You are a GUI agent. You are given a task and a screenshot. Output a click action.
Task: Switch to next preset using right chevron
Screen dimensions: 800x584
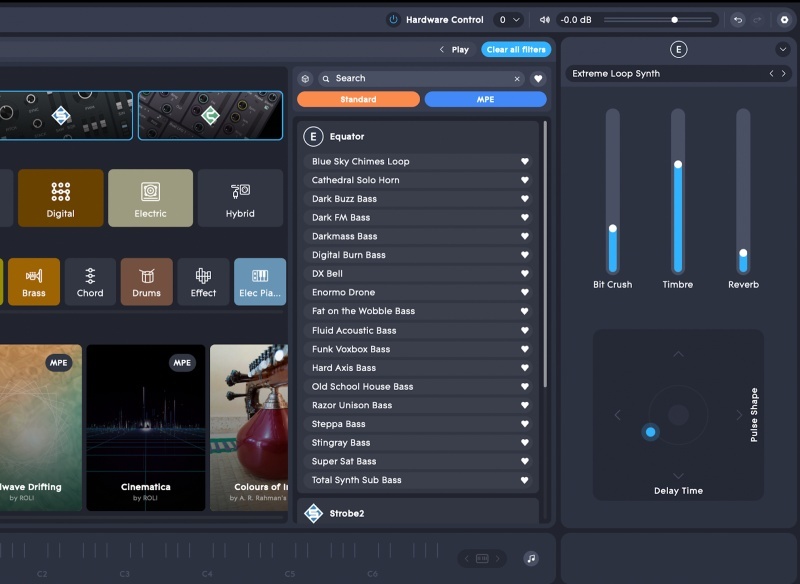point(784,74)
